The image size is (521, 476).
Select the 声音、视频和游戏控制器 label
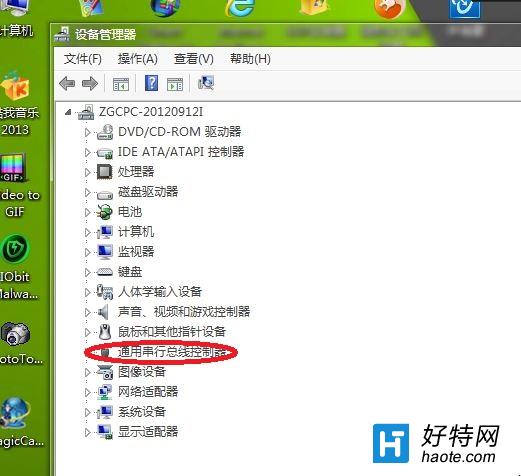pos(184,312)
